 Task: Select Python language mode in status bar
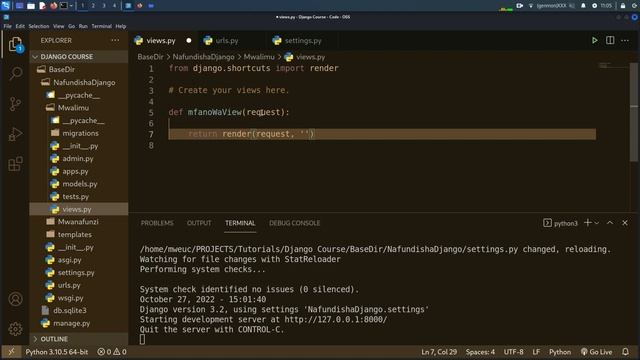[560, 352]
